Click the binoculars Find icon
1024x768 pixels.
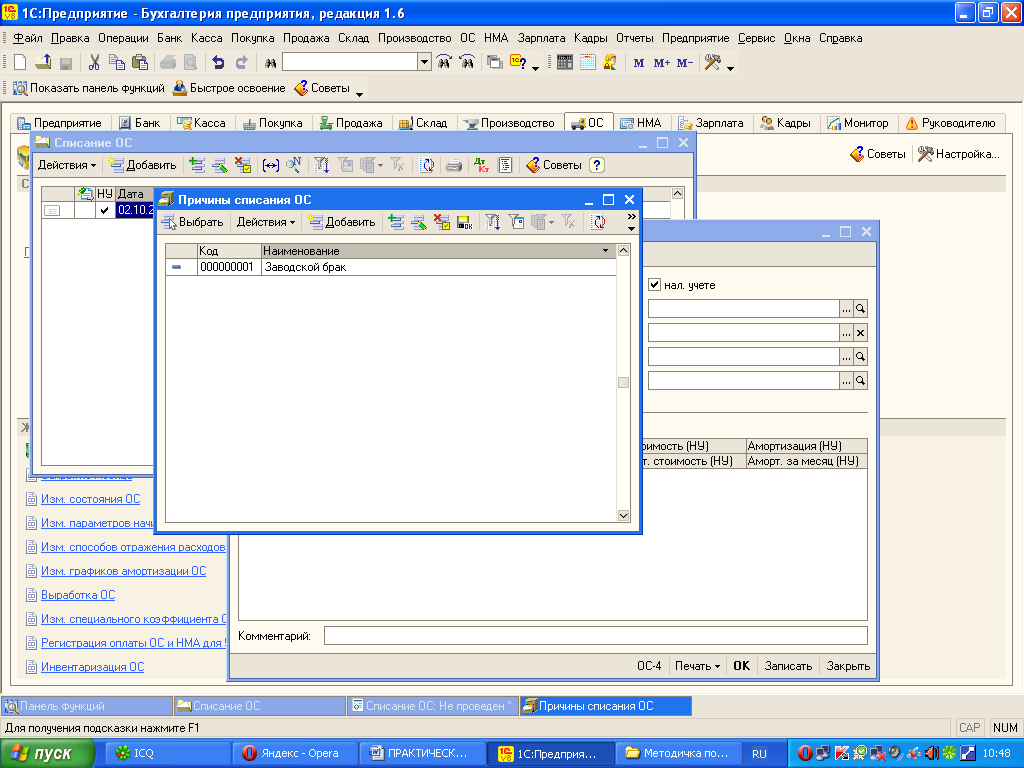pos(270,63)
